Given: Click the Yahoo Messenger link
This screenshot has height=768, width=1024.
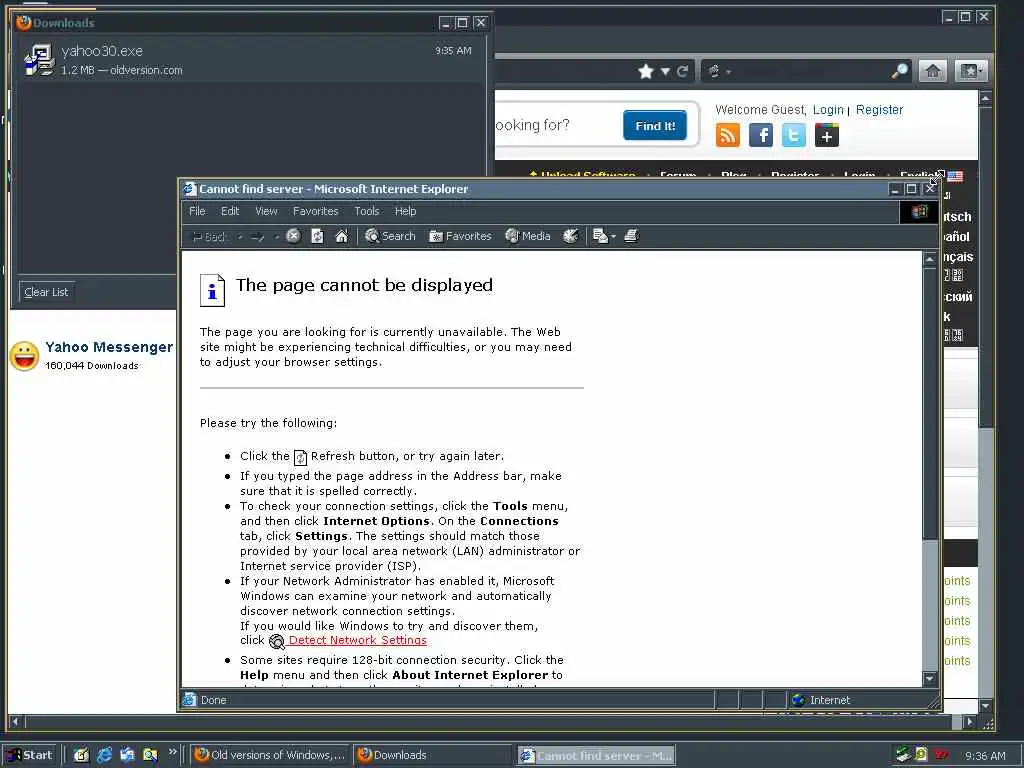Looking at the screenshot, I should (x=109, y=347).
